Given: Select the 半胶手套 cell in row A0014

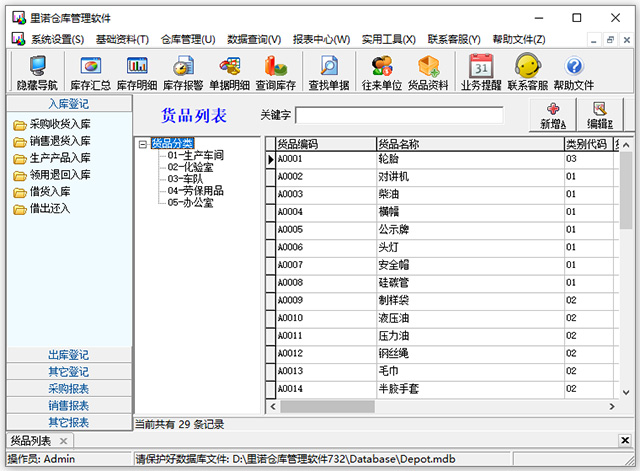Looking at the screenshot, I should click(470, 389).
